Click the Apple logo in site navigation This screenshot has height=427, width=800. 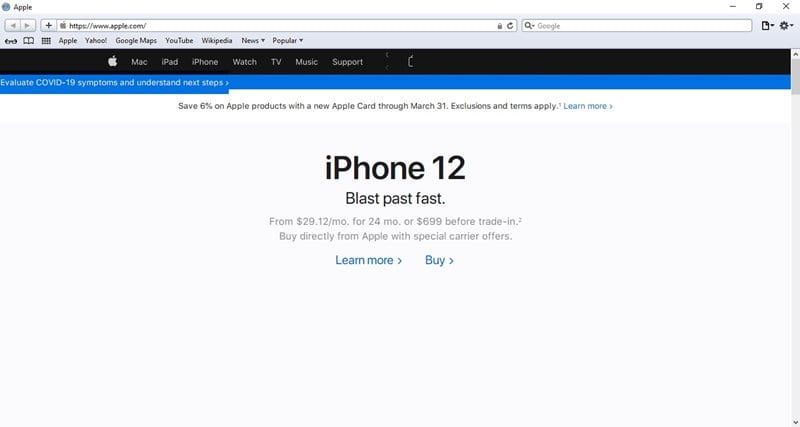coord(112,61)
